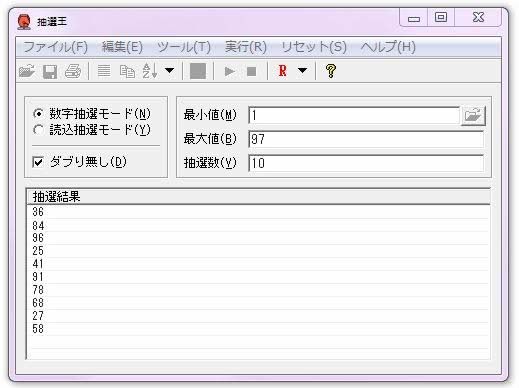Screen dimensions: 519x388
Task: Select result row 27
Action: (x=258, y=316)
